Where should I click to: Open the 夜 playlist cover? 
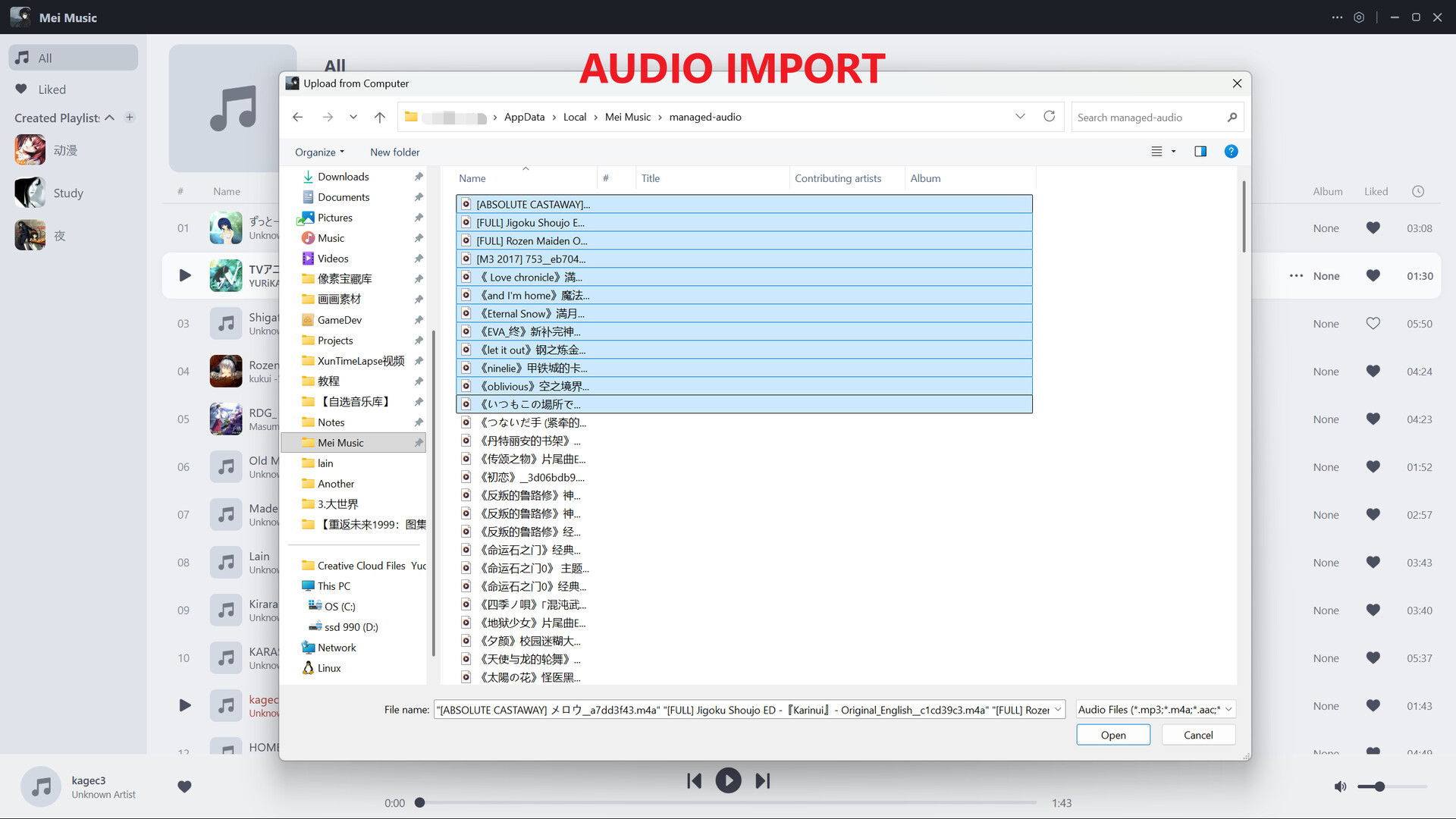point(30,235)
